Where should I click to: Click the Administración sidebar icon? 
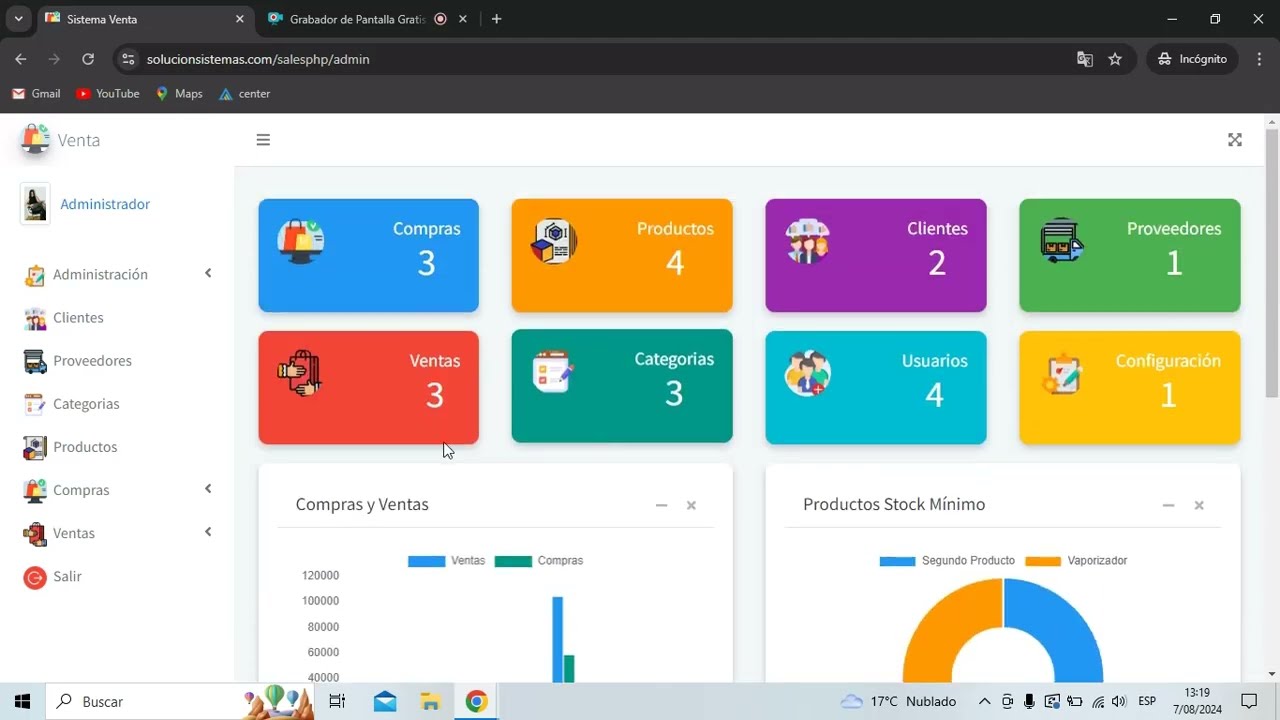tap(35, 275)
